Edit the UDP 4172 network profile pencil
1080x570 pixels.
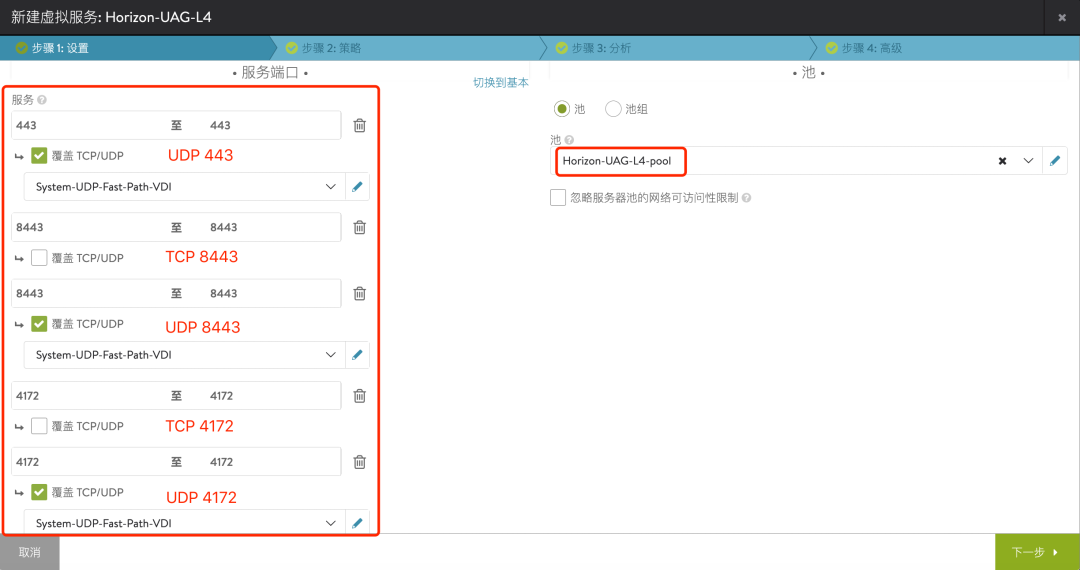coord(357,523)
